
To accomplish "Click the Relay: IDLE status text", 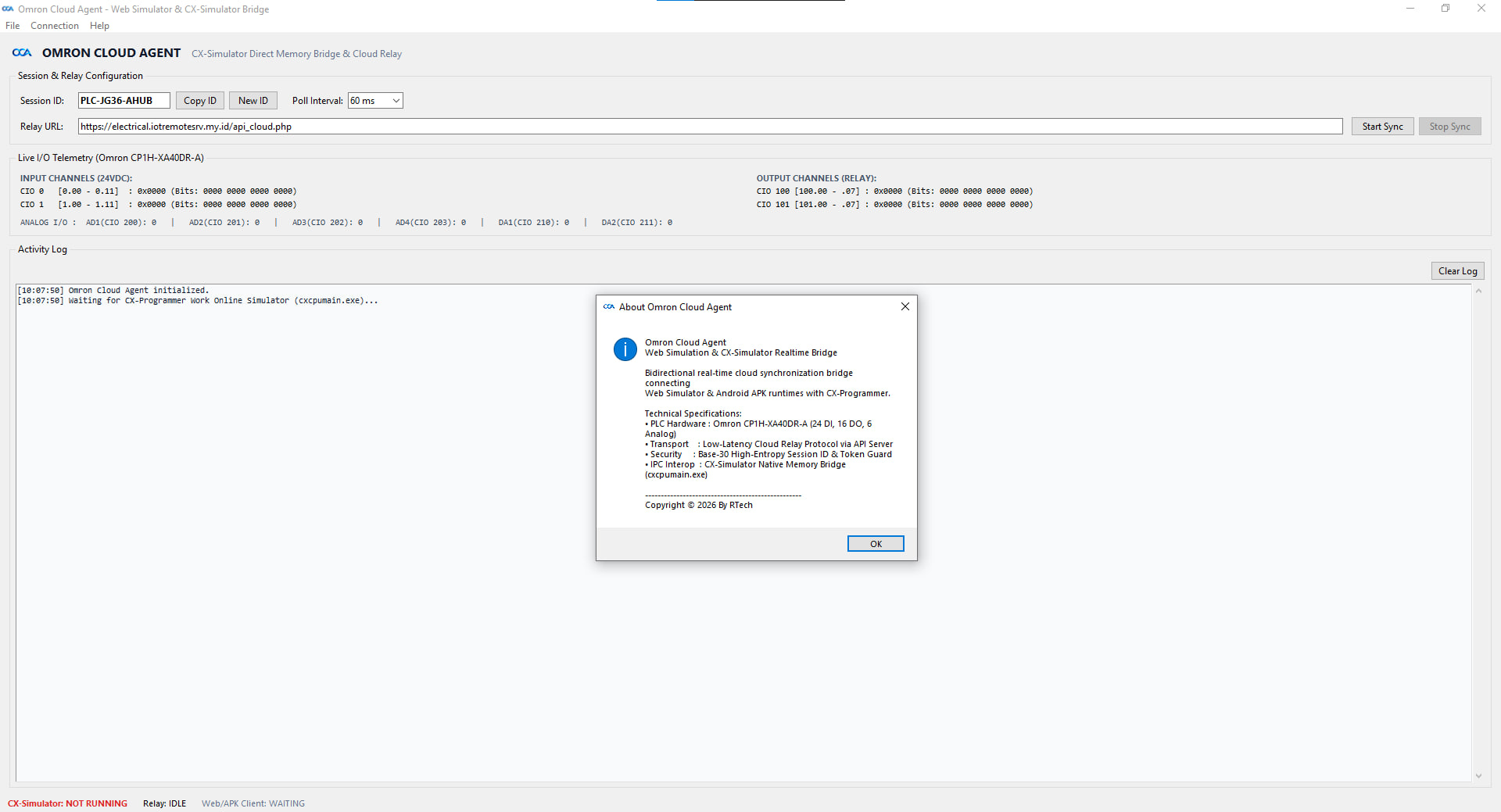I will 164,803.
